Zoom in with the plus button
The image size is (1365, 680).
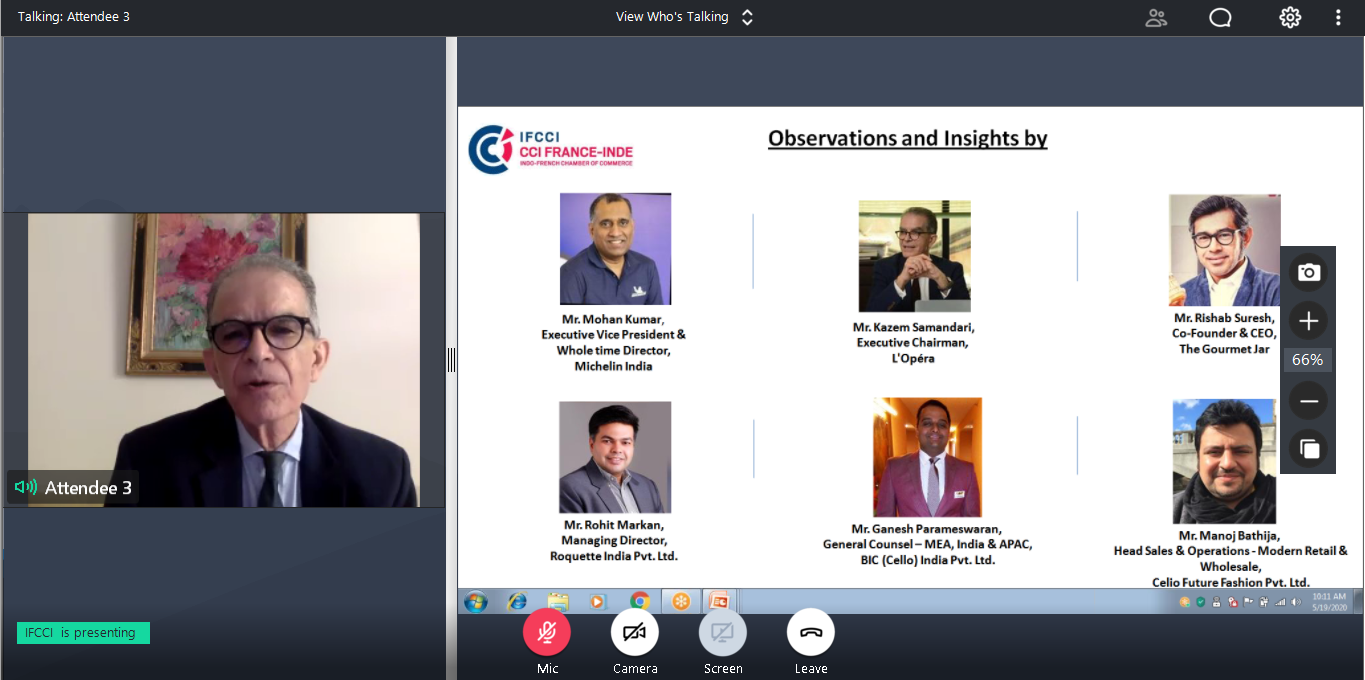click(x=1308, y=321)
